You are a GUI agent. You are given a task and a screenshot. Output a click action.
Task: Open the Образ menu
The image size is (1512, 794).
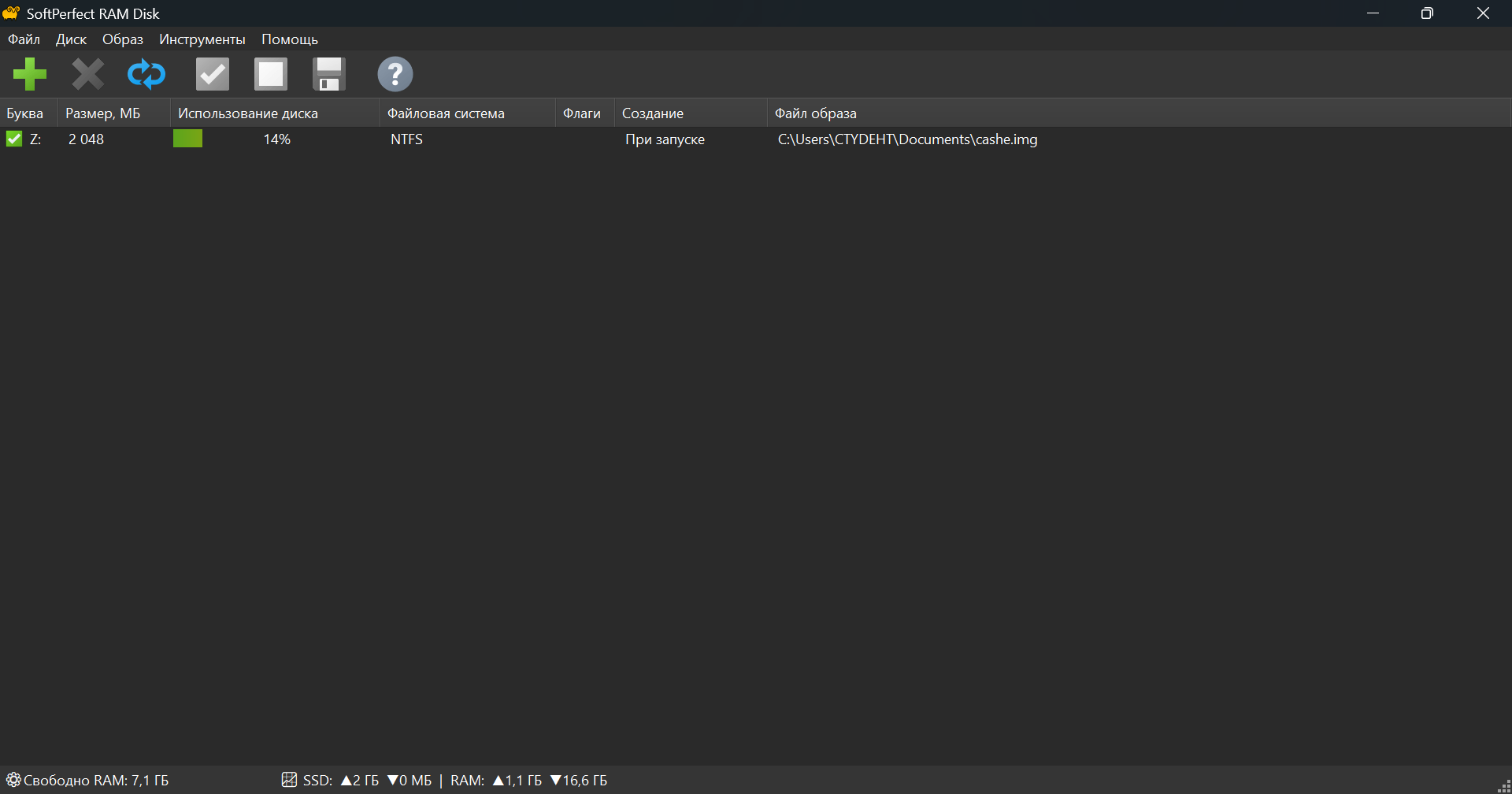(x=122, y=39)
